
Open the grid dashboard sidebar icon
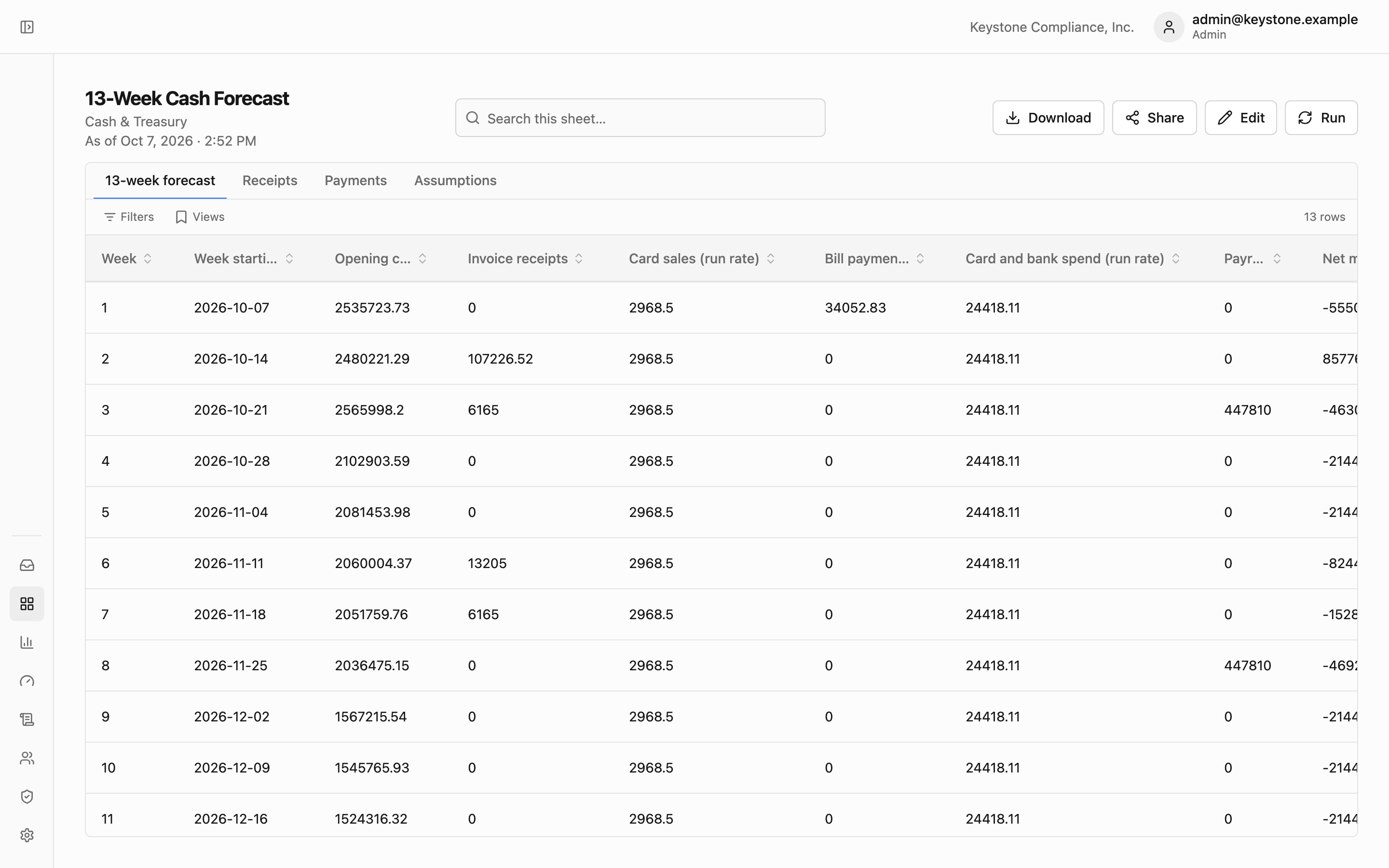pyautogui.click(x=27, y=604)
